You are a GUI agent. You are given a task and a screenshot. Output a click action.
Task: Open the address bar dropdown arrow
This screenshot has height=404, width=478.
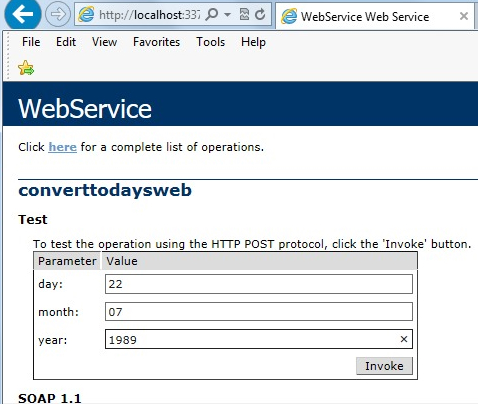tap(227, 15)
